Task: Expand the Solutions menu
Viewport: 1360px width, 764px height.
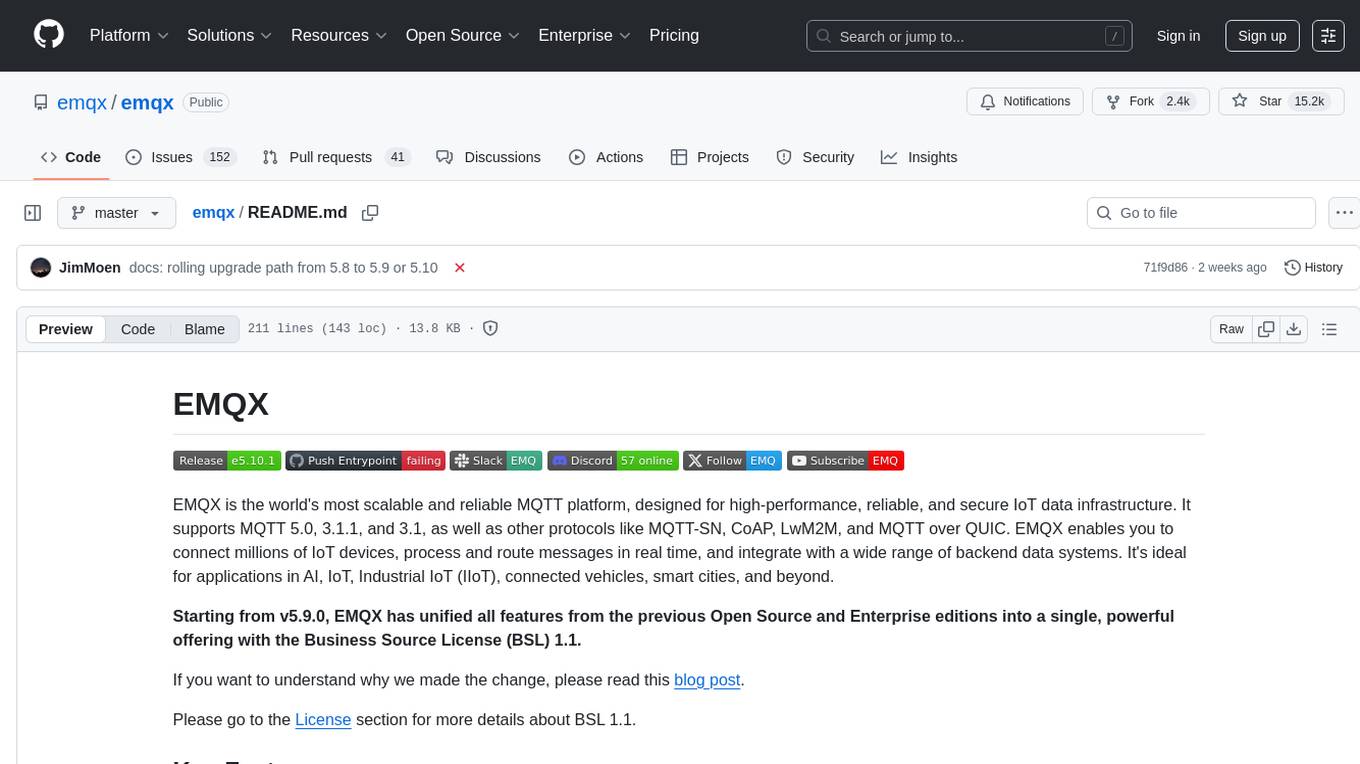Action: coord(230,35)
